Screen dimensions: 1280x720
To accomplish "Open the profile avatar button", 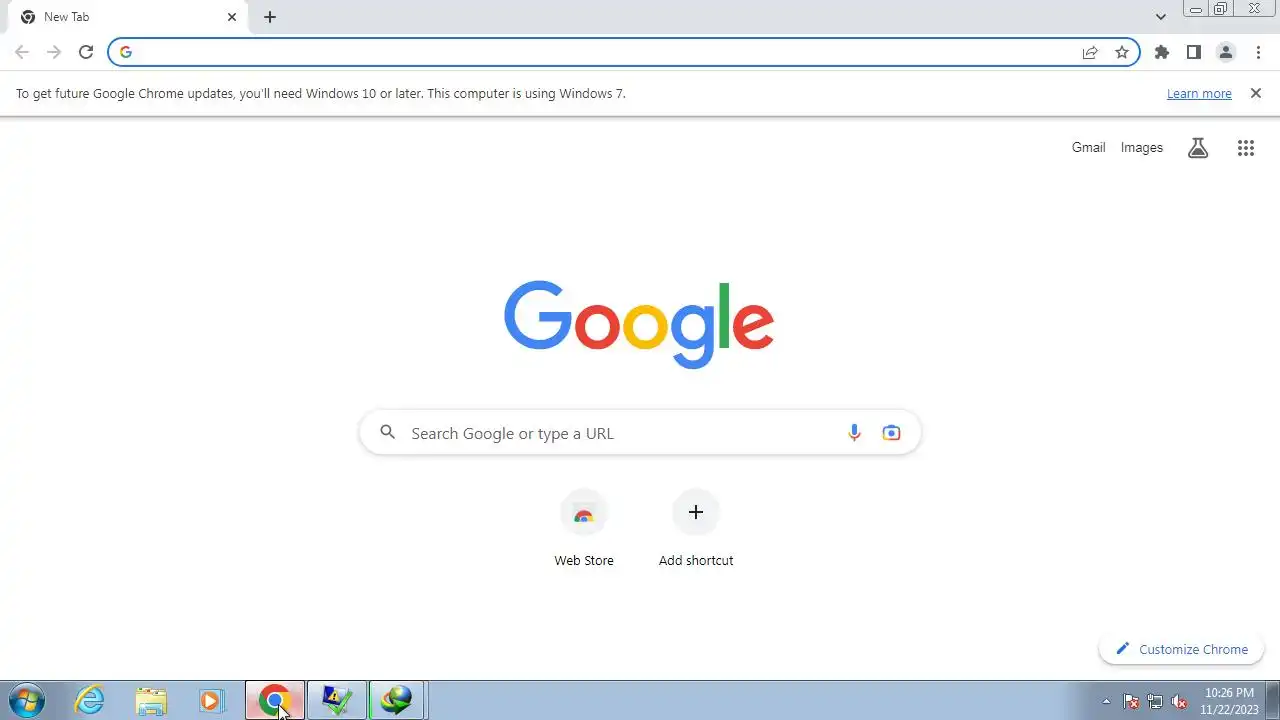I will coord(1226,52).
